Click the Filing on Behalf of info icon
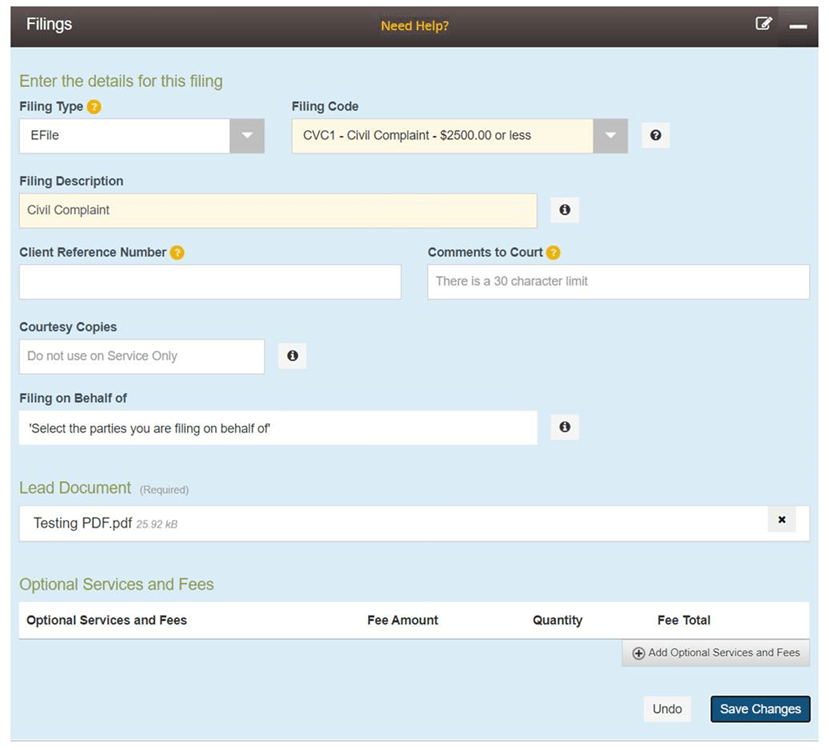Viewport: 829px width, 750px height. (564, 427)
